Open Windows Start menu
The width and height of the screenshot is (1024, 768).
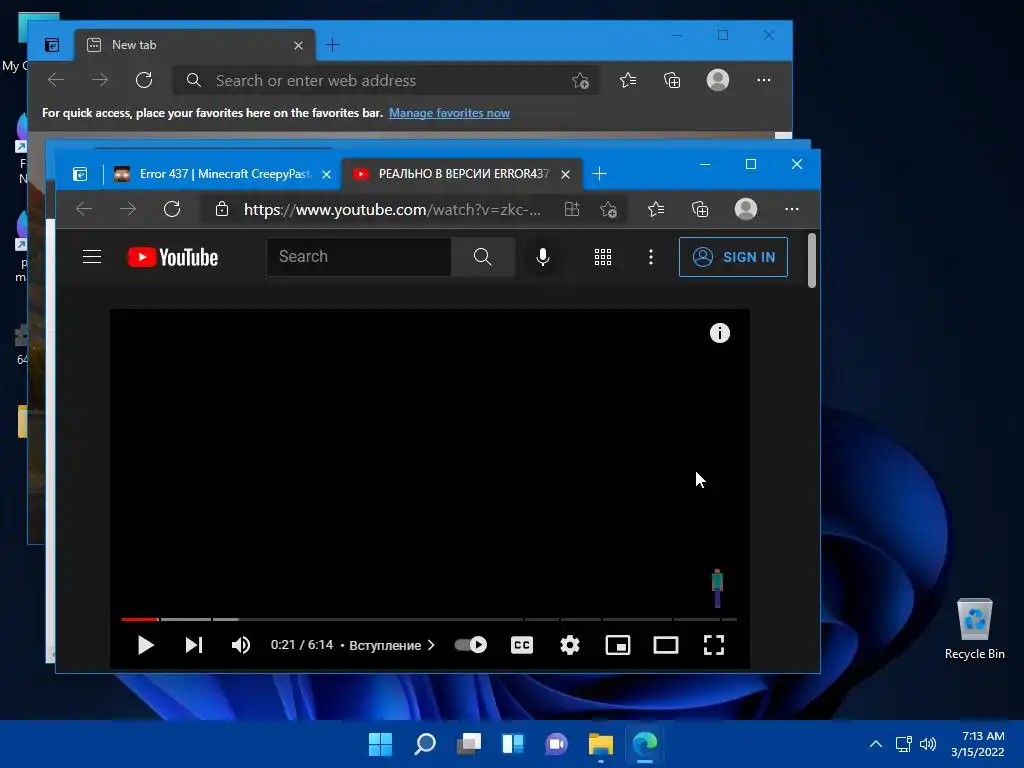381,743
